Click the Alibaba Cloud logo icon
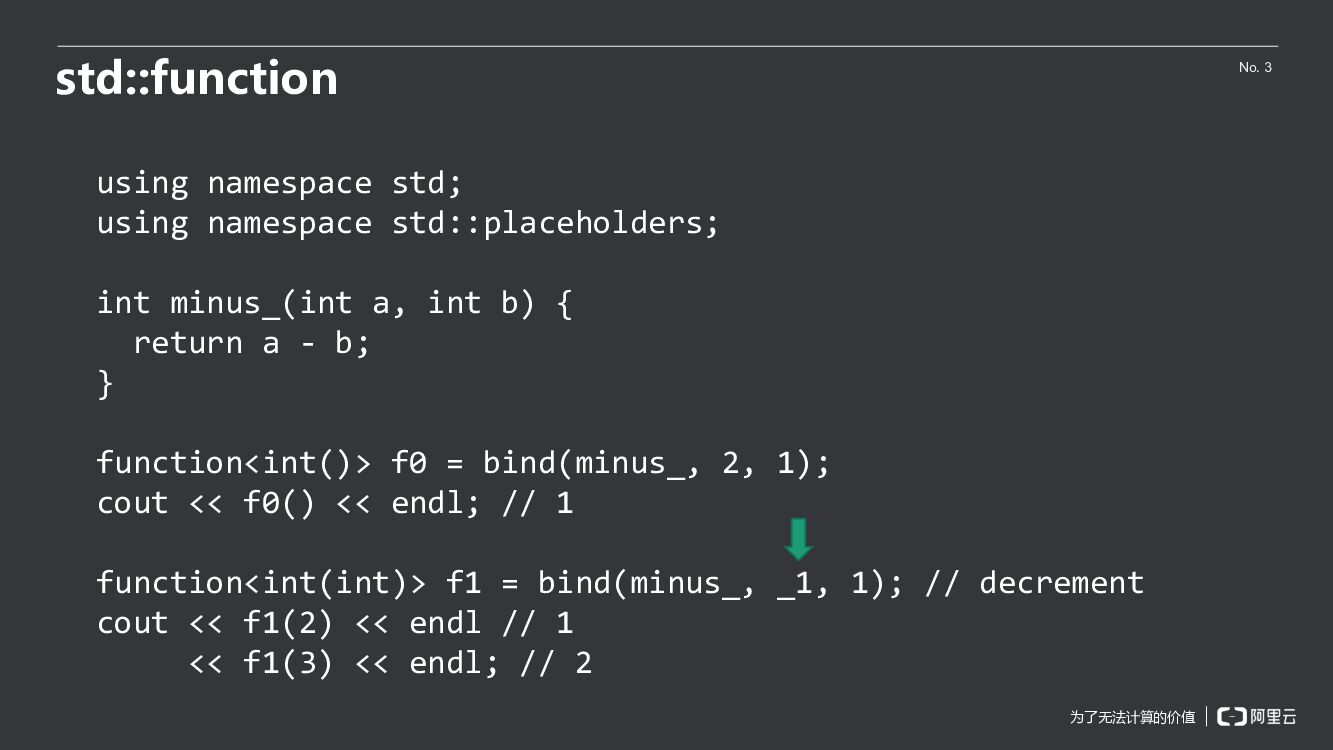The image size is (1333, 750). (1232, 716)
